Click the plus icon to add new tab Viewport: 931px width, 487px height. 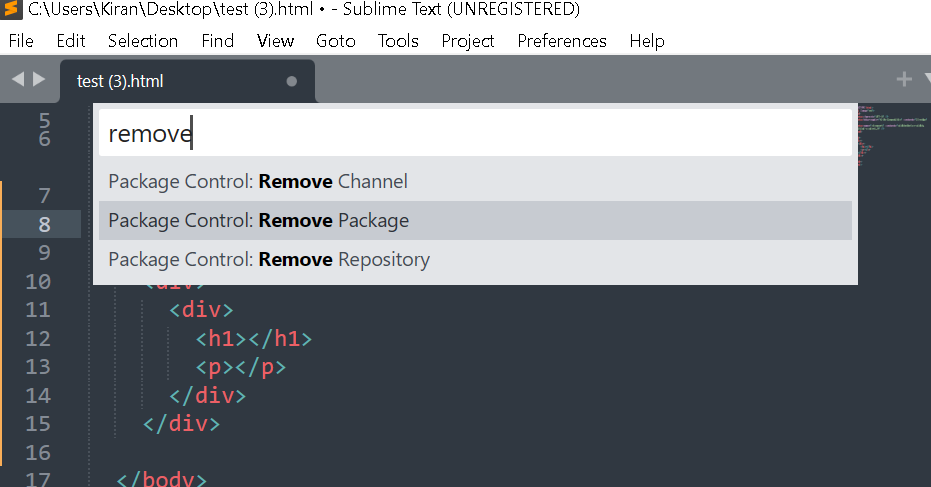coord(904,79)
